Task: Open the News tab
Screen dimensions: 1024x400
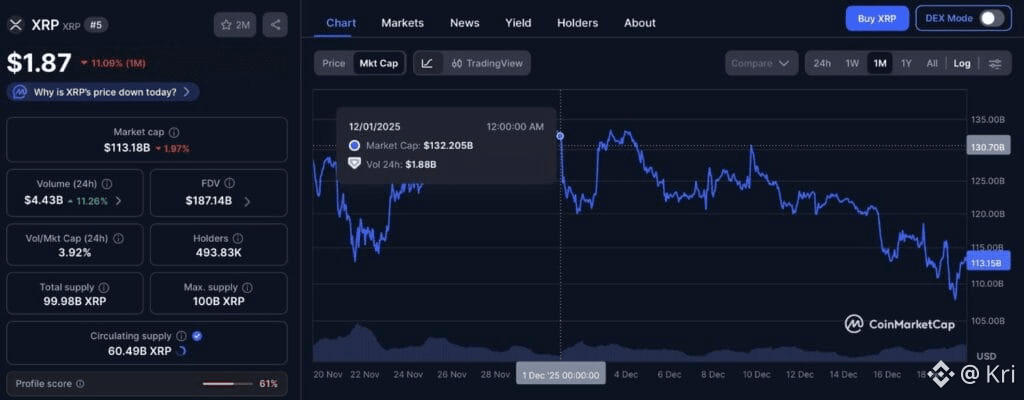Action: tap(464, 23)
